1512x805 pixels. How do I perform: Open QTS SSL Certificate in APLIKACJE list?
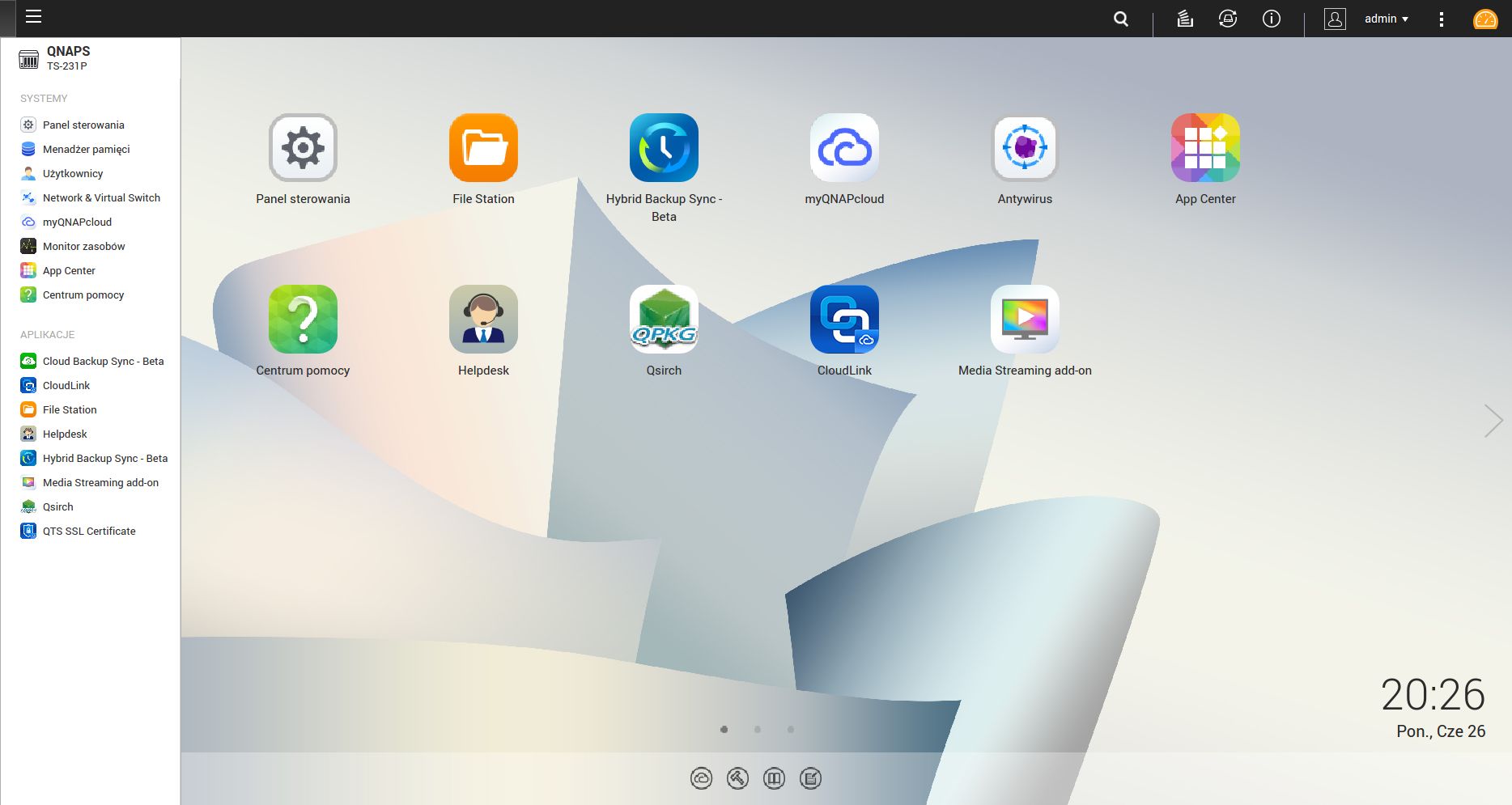click(x=89, y=531)
